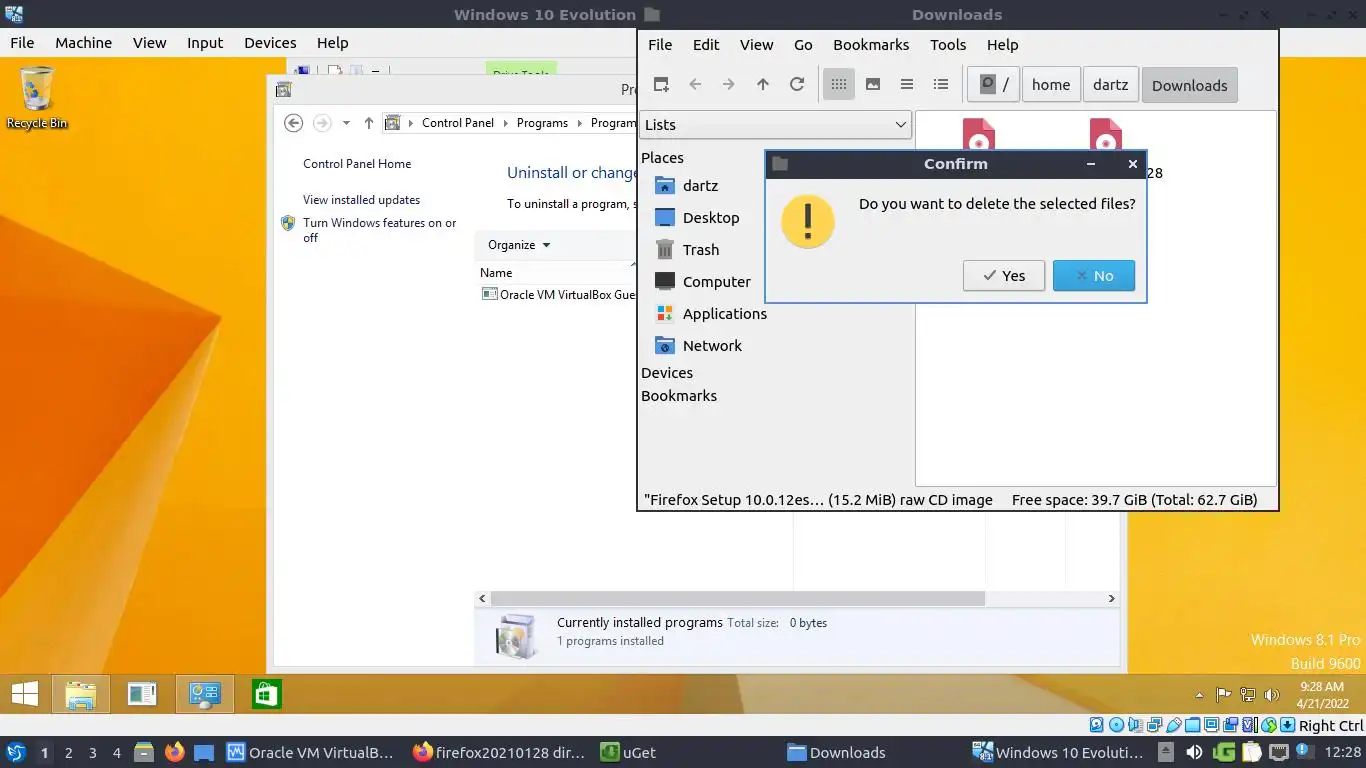Open the 'Lists' side pane combo box
The image size is (1366, 768).
click(775, 124)
